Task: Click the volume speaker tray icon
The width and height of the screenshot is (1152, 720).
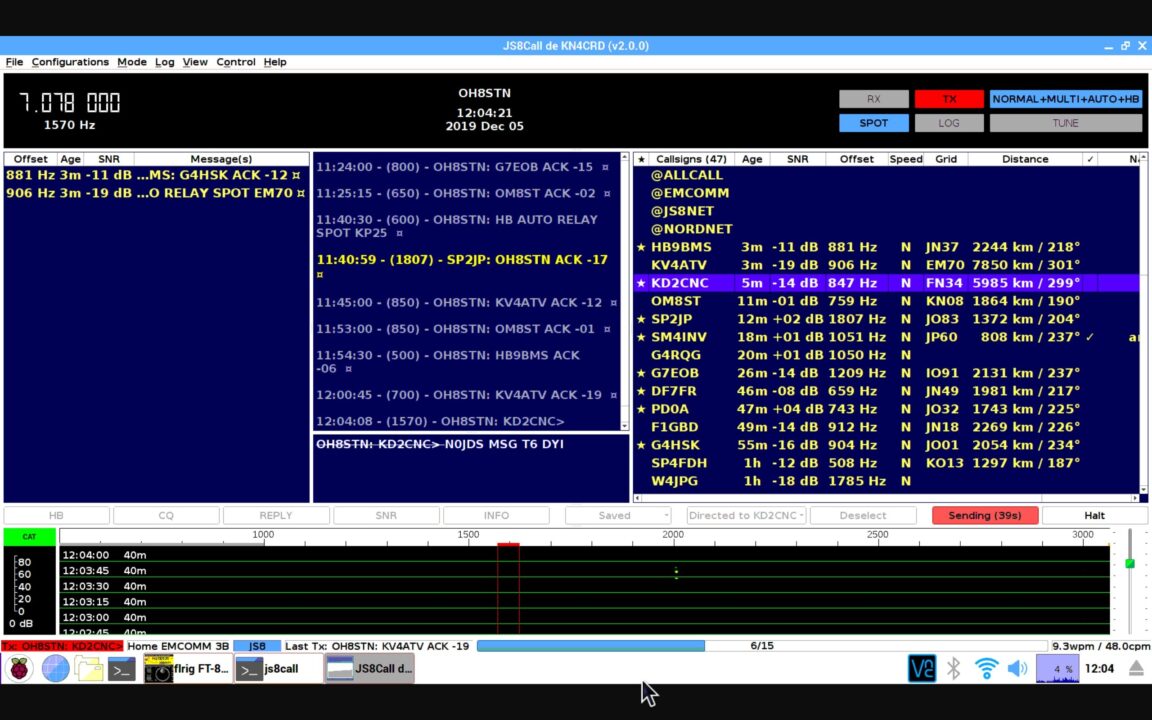Action: [x=1017, y=669]
